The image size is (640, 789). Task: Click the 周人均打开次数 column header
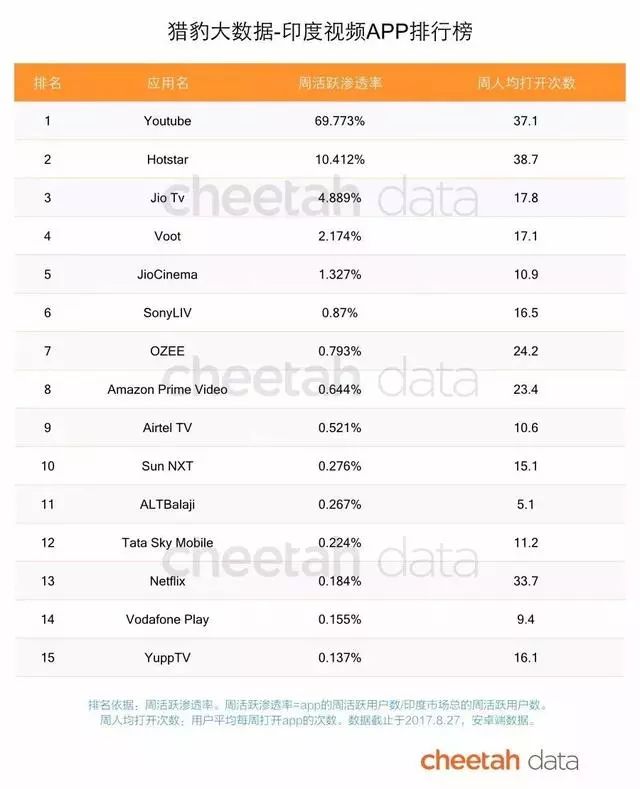[526, 82]
